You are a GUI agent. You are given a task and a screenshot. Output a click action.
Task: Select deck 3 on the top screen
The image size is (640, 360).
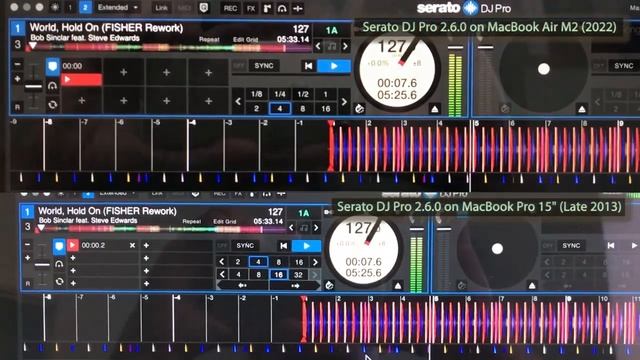[x=17, y=44]
